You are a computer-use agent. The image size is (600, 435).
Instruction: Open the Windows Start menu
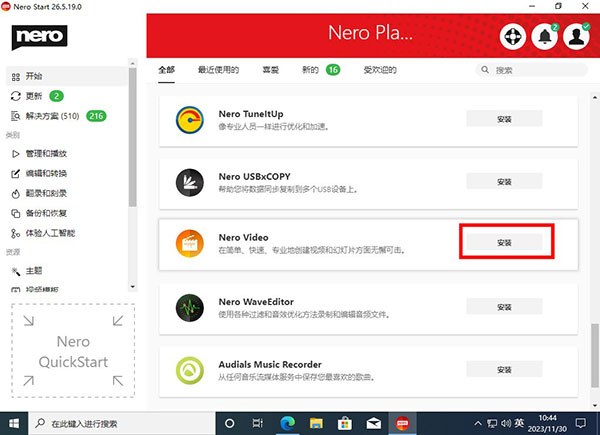14,424
